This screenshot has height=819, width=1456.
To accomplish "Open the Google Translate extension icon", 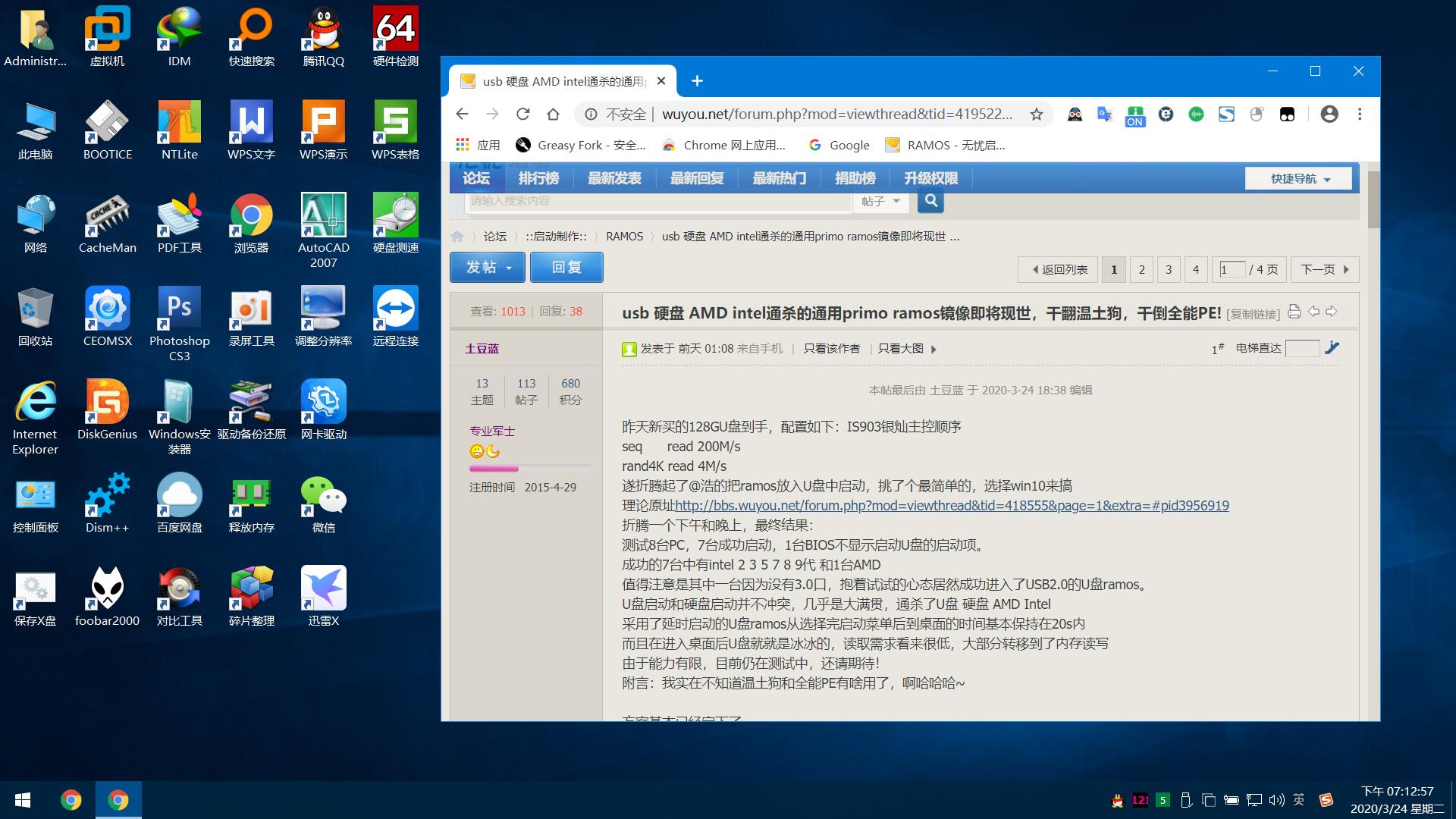I will click(x=1104, y=114).
